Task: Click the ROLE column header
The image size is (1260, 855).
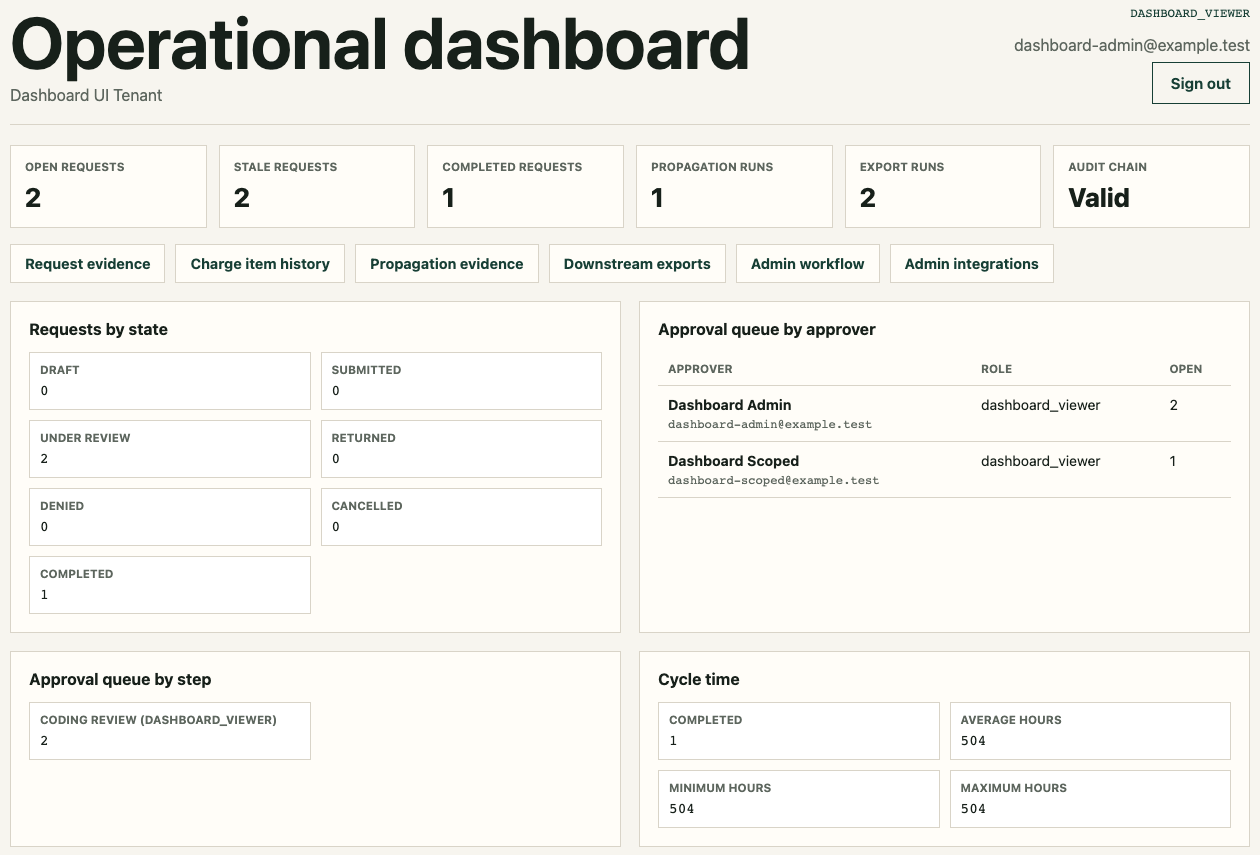Action: tap(996, 369)
